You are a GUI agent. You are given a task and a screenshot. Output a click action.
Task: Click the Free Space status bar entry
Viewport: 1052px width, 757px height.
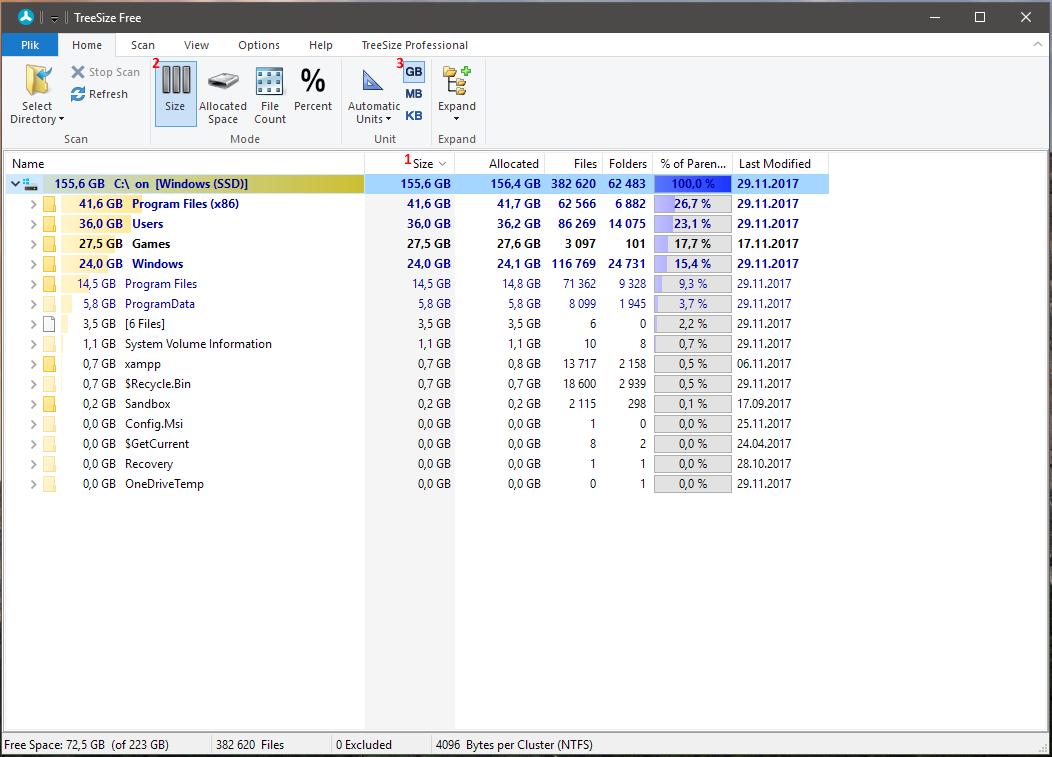[x=87, y=745]
